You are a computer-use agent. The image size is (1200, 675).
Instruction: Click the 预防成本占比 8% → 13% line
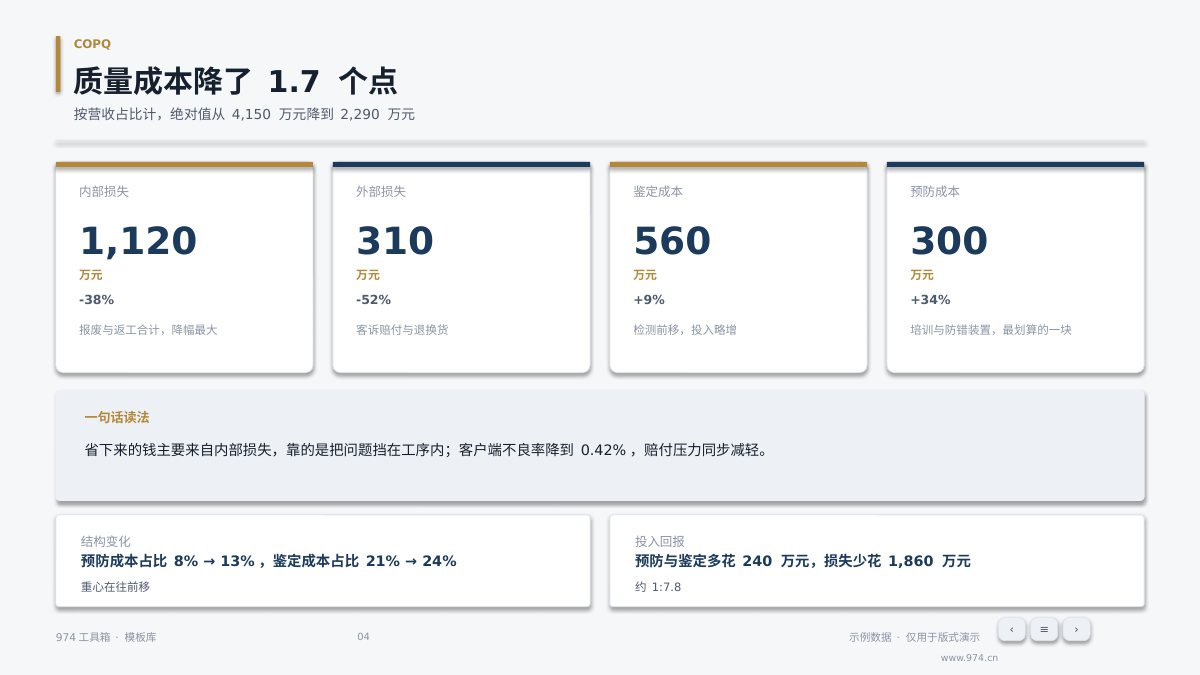[x=269, y=561]
